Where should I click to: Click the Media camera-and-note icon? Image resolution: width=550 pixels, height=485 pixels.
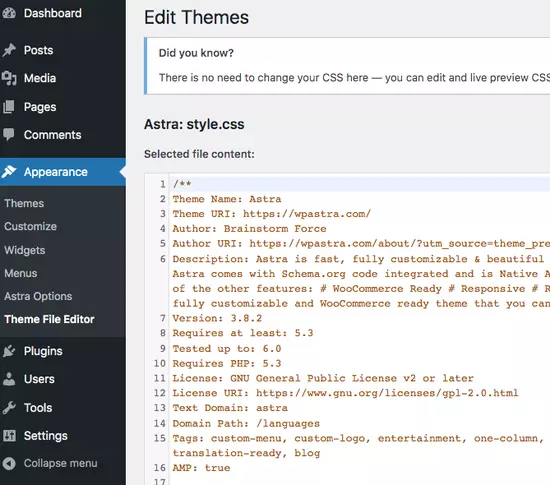(9, 78)
